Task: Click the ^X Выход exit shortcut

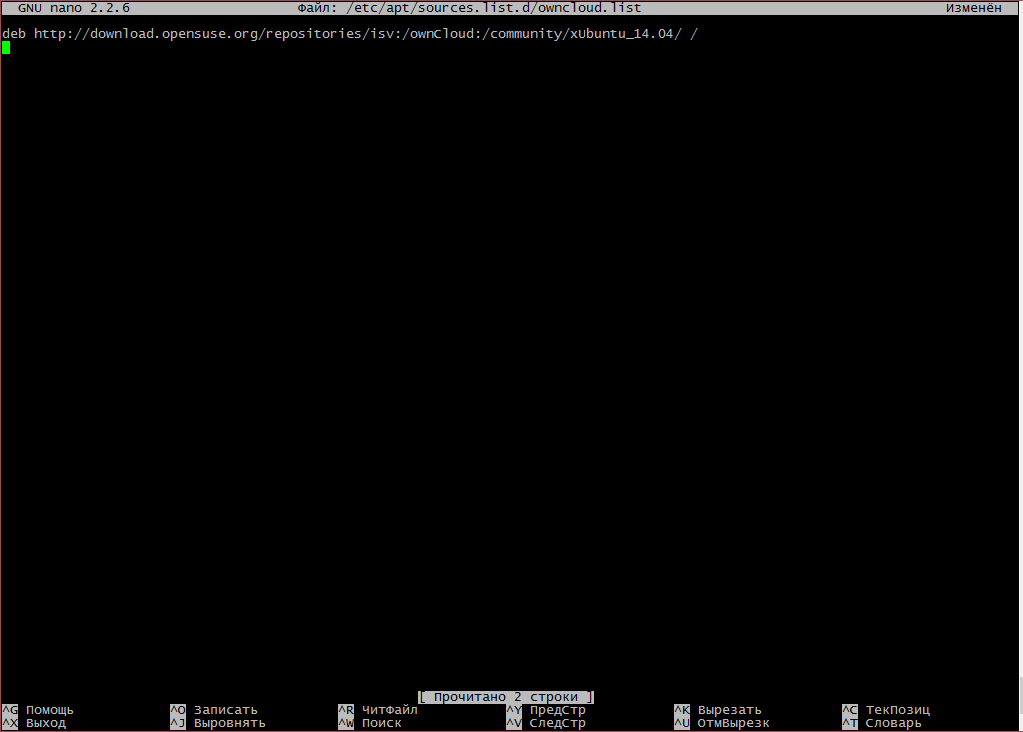Action: click(x=34, y=723)
